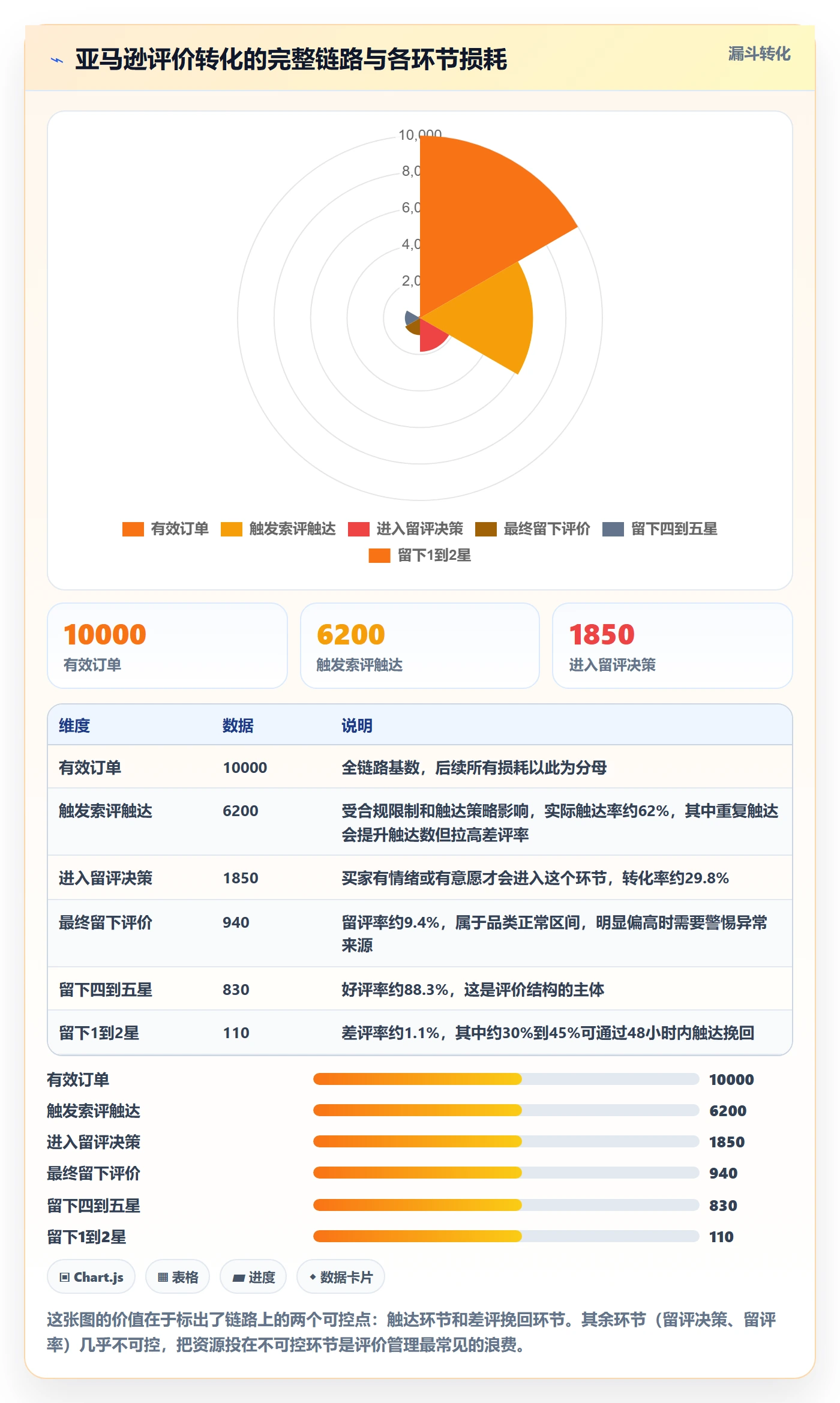Screen dimensions: 840x1403
Task: Click the lightning icon beside the title
Action: point(57,60)
